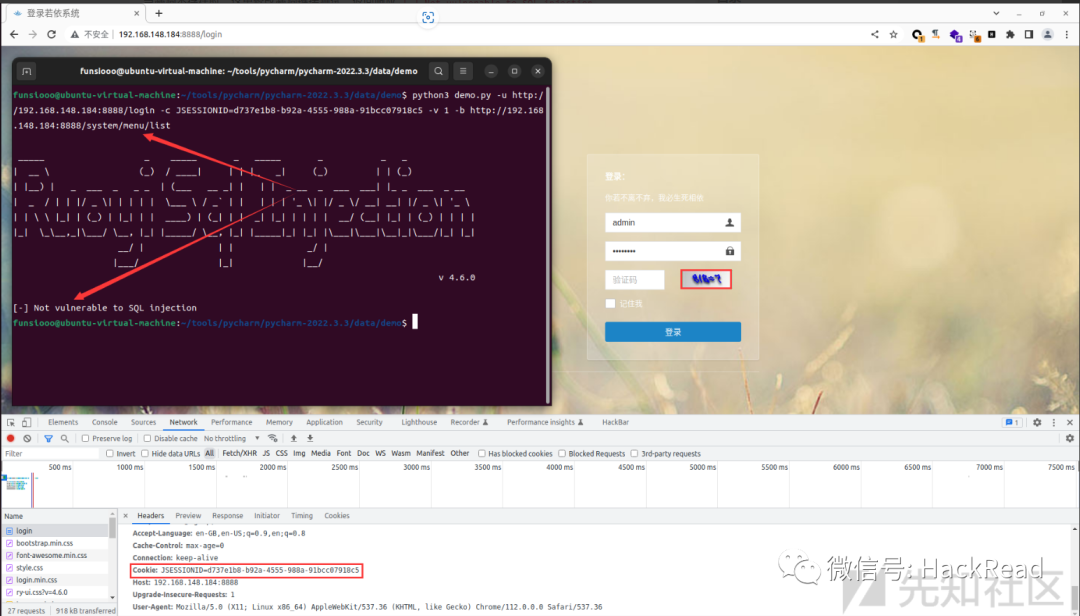Toggle the network filter funnel icon
The height and width of the screenshot is (616, 1080).
click(48, 438)
